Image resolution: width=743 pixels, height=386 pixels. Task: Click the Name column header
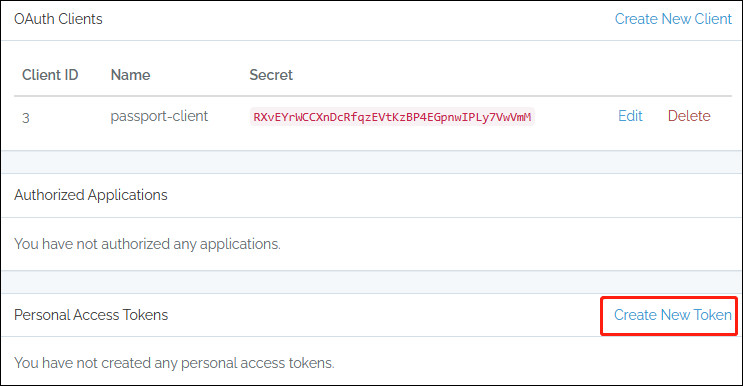(x=130, y=75)
